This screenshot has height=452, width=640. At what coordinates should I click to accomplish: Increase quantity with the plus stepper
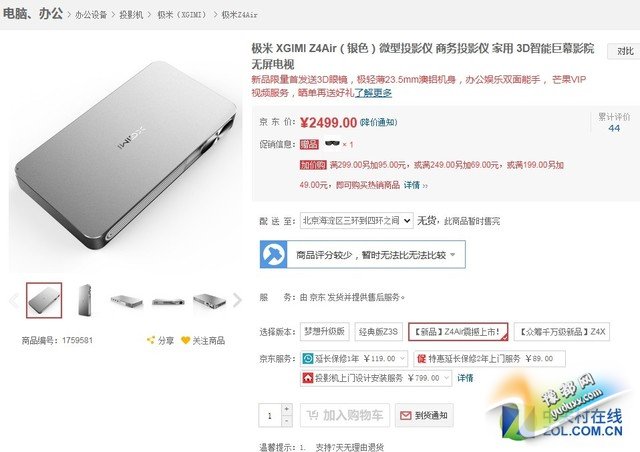click(287, 409)
